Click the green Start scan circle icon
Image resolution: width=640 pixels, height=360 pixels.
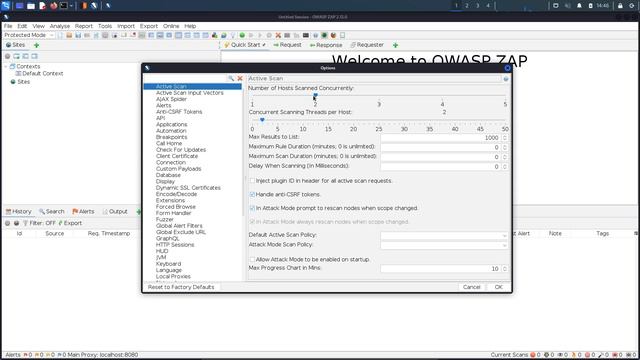pyautogui.click(x=242, y=35)
